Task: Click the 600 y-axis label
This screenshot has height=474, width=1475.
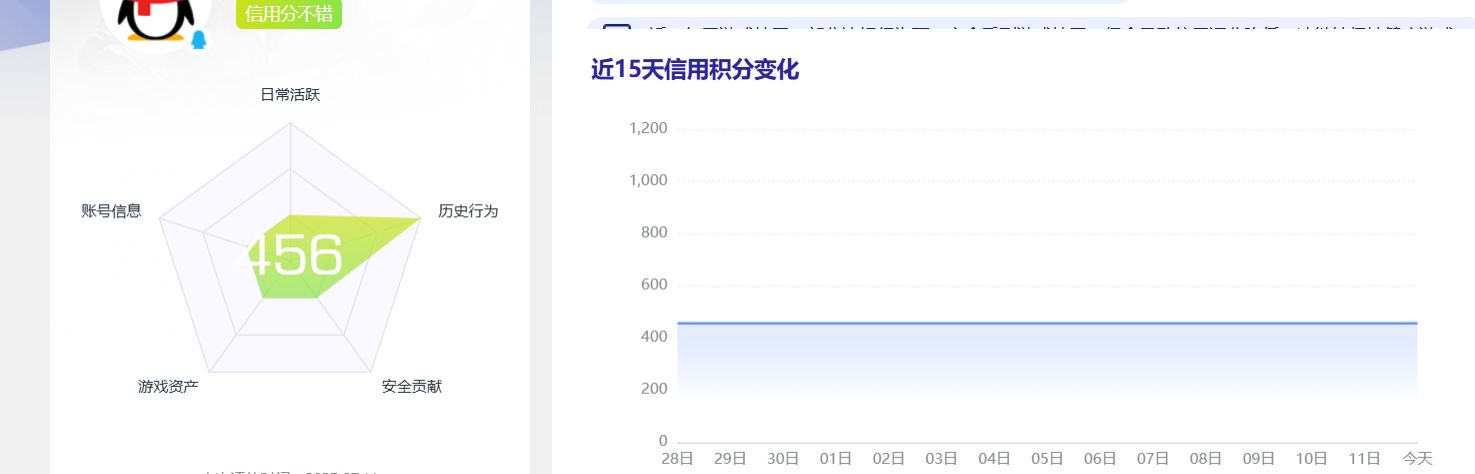Action: coord(654,285)
